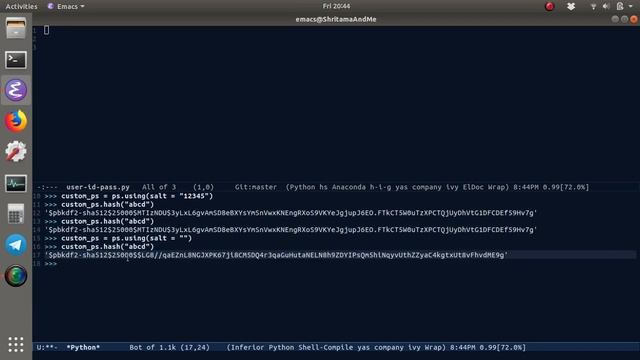
Task: Switch to Emacs in the dock
Action: click(x=16, y=90)
